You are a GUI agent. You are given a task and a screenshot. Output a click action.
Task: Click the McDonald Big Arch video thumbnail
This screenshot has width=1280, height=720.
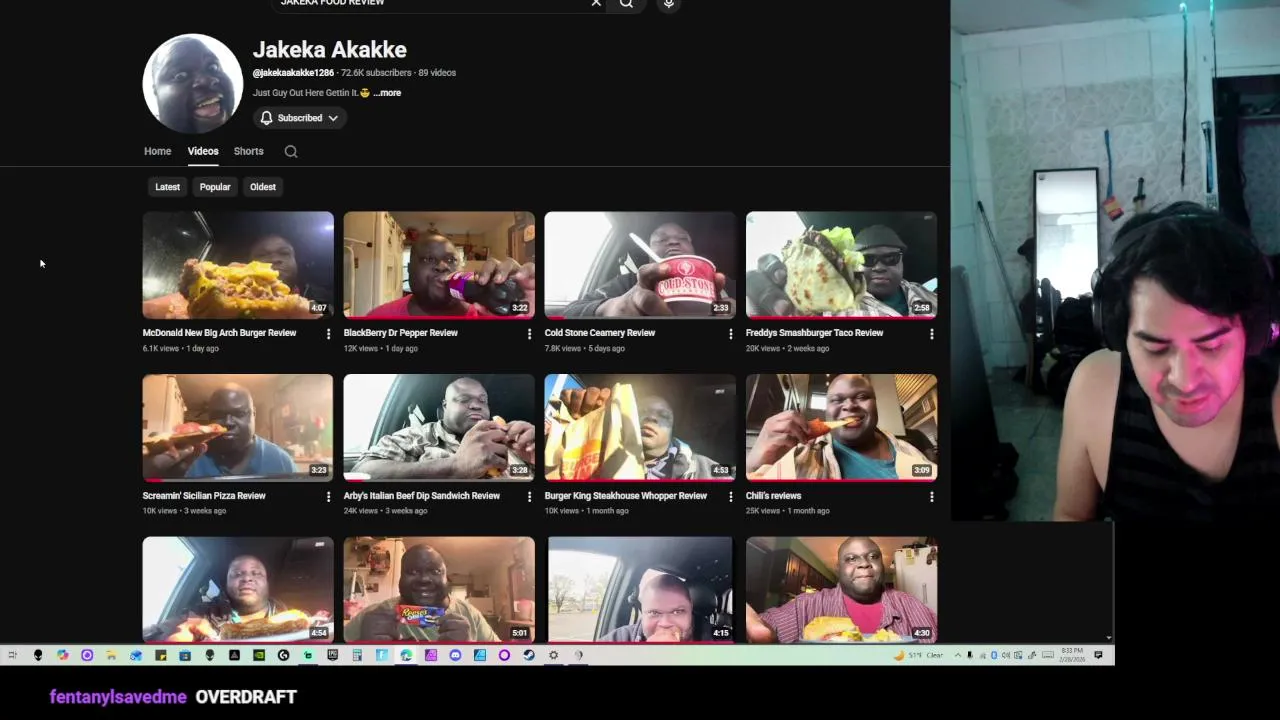coord(238,265)
